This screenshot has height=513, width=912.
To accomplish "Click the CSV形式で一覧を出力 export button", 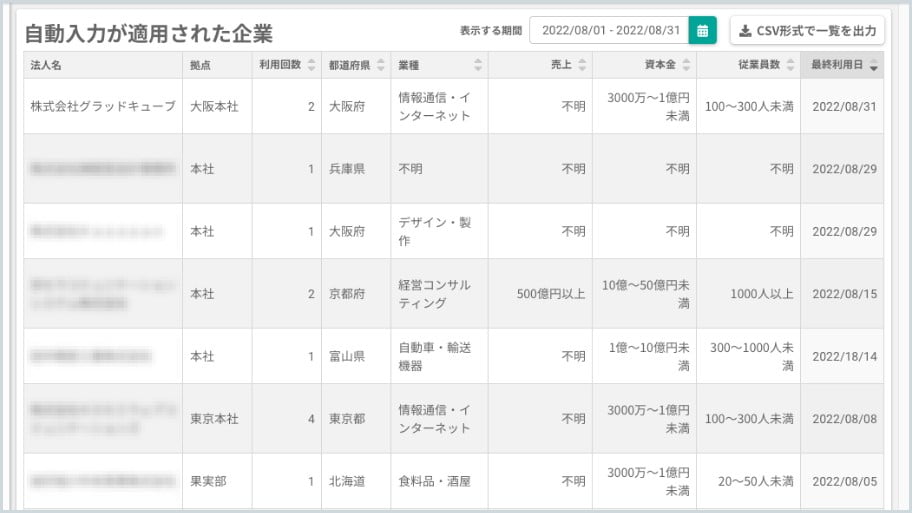I will [806, 31].
